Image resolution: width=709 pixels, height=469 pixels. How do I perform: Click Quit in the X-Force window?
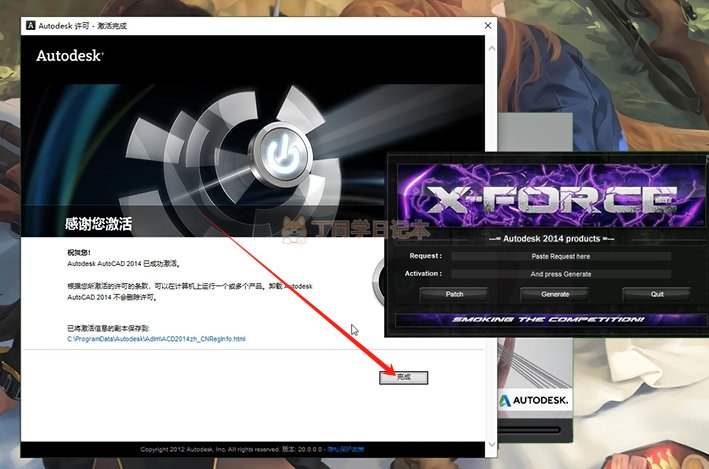(657, 294)
